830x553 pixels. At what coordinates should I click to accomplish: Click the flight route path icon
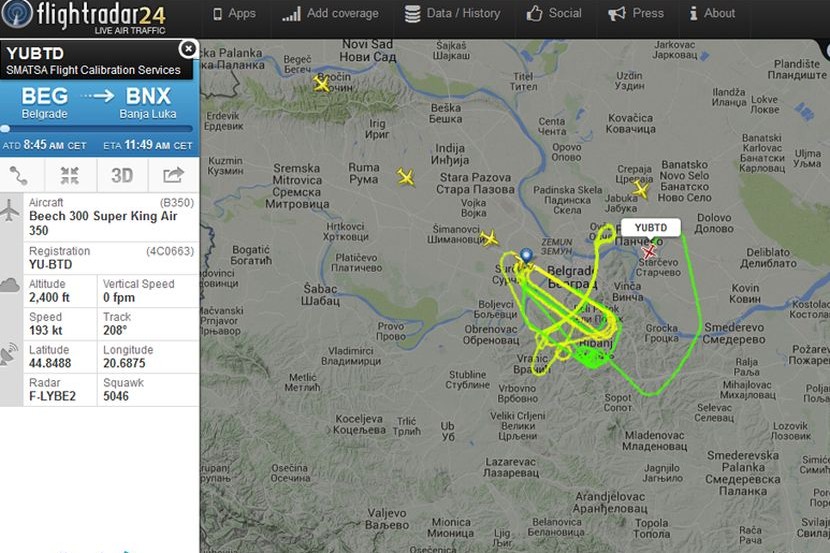tap(19, 176)
